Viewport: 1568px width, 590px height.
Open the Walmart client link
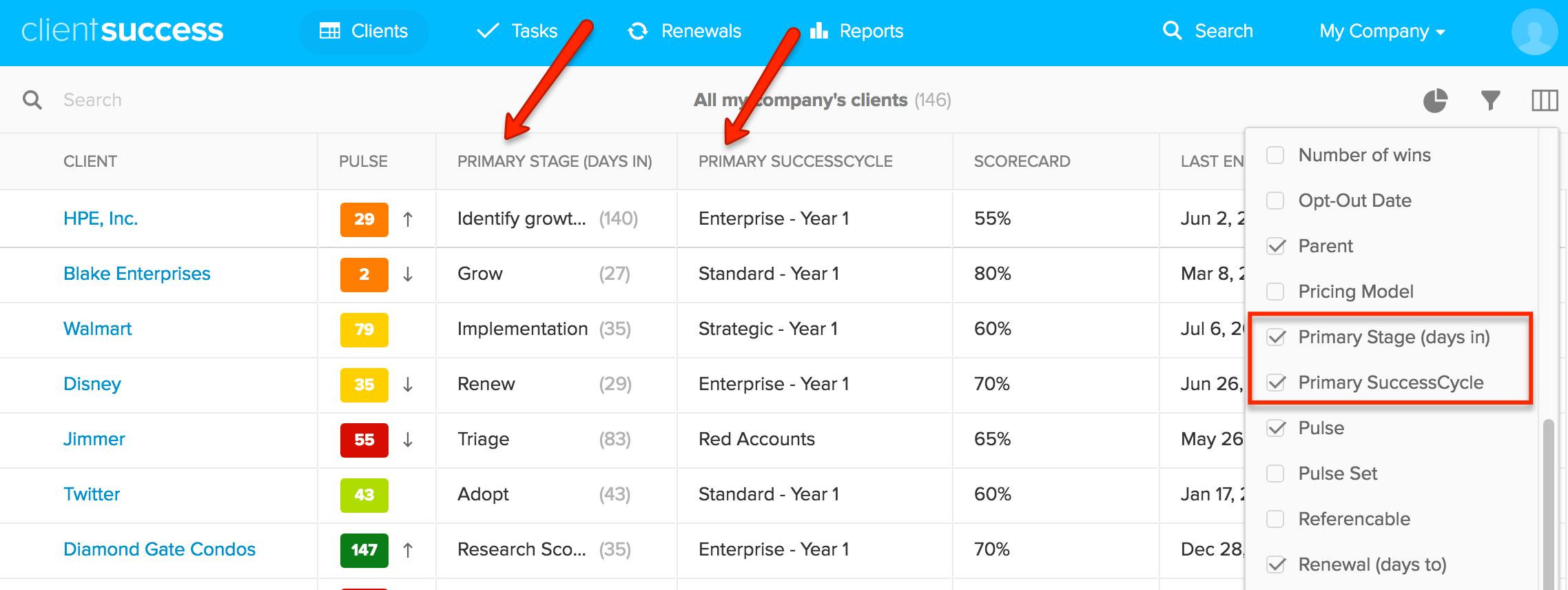pos(97,329)
